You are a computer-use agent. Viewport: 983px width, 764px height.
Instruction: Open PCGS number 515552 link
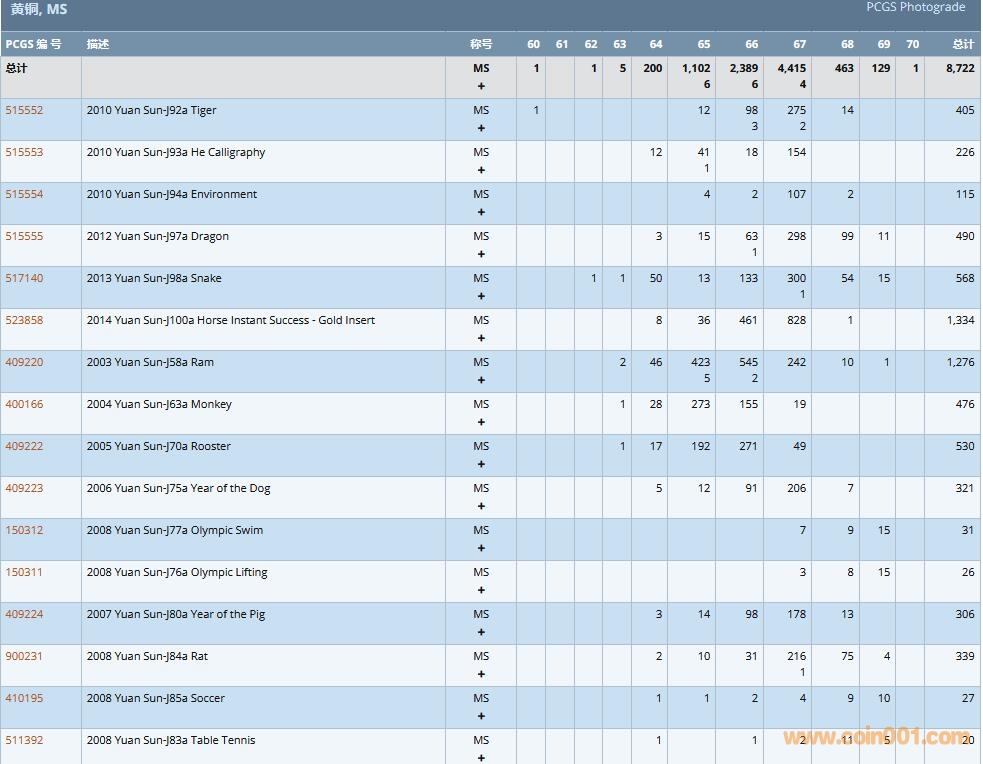(x=24, y=111)
